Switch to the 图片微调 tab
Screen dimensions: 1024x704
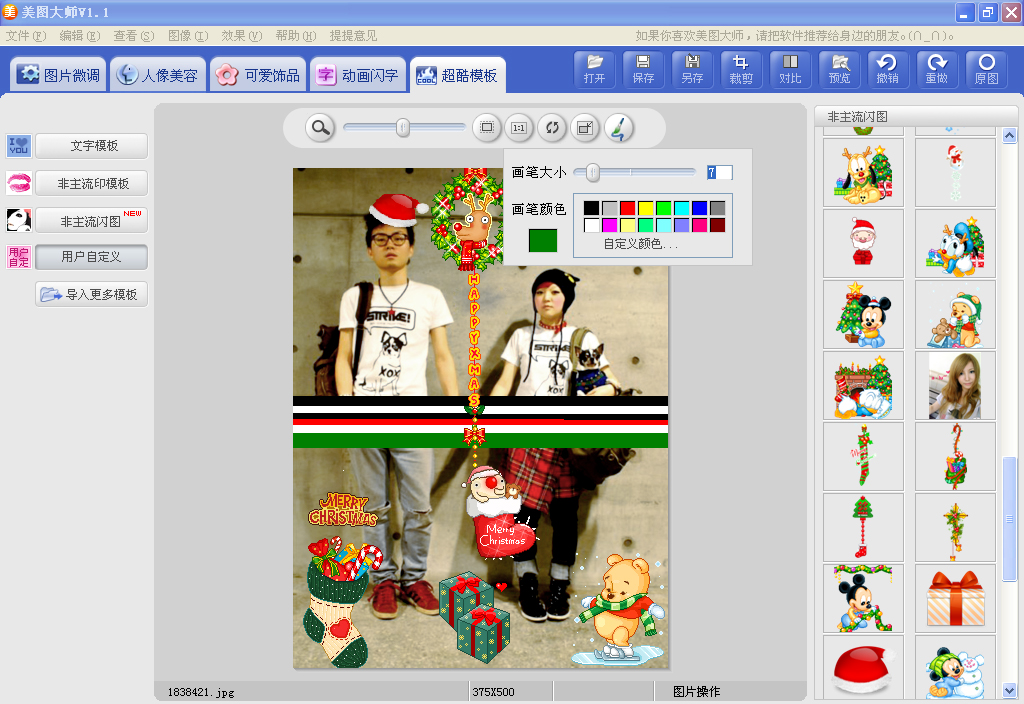tap(58, 75)
